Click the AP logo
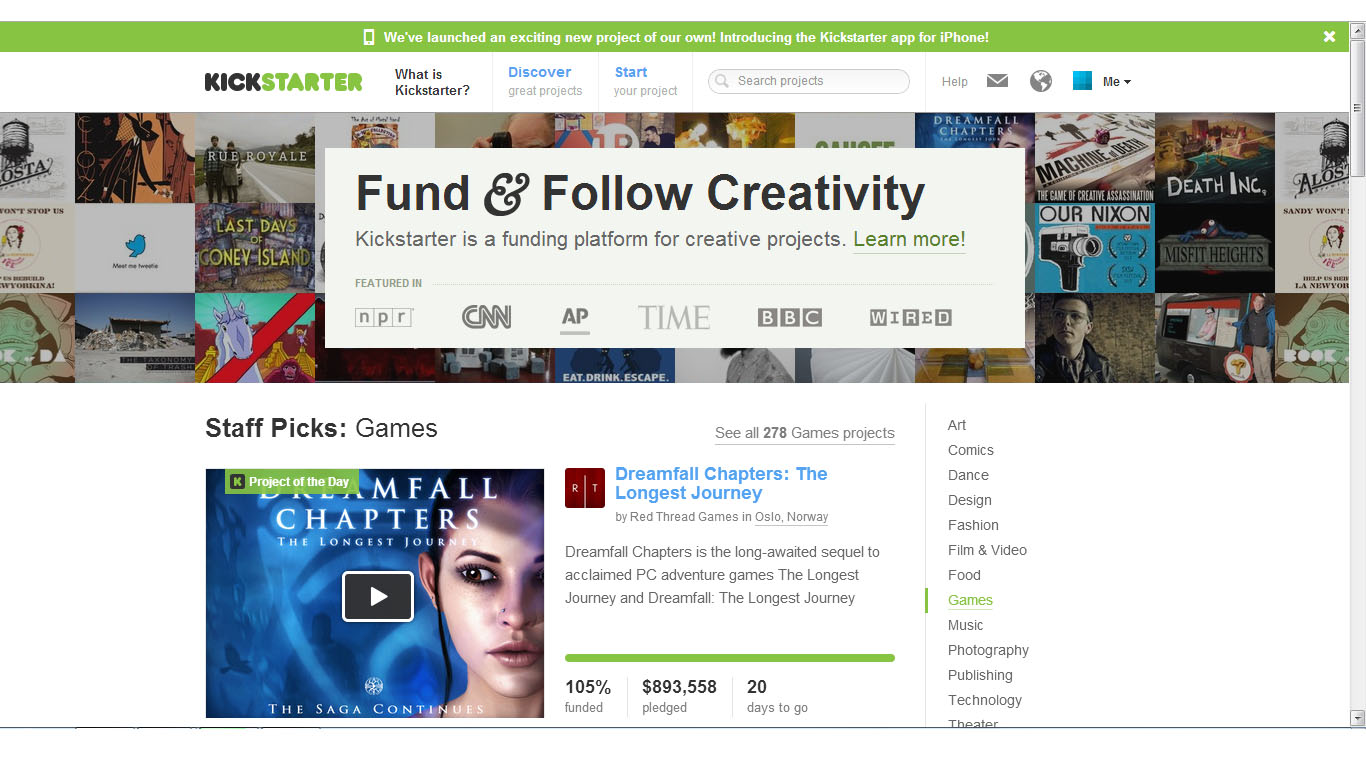 [x=575, y=319]
